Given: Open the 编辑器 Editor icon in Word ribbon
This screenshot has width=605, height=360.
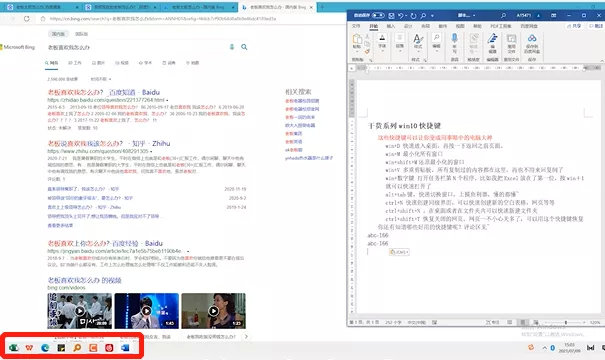Looking at the screenshot, I should click(x=492, y=39).
